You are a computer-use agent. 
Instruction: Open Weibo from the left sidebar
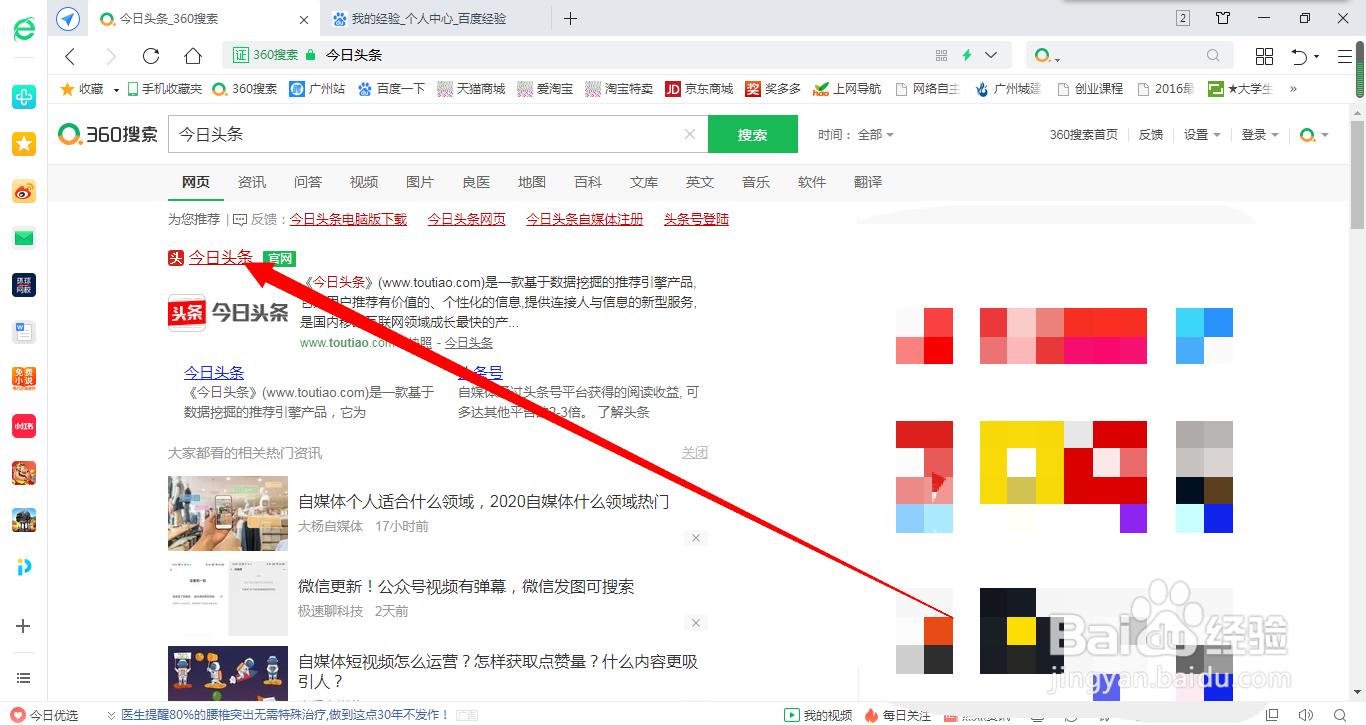(24, 189)
